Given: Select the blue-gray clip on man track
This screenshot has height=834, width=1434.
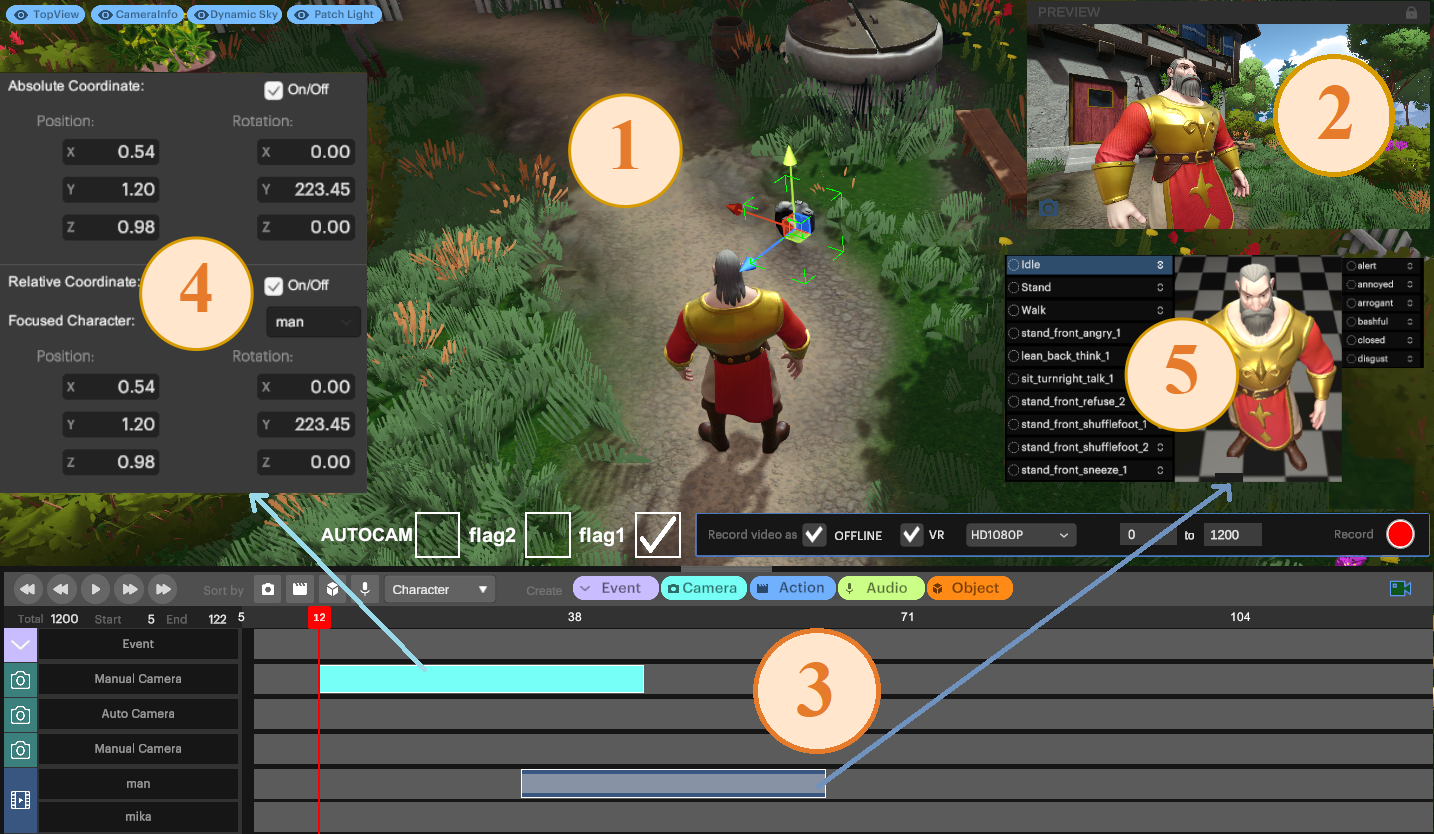Looking at the screenshot, I should click(673, 783).
